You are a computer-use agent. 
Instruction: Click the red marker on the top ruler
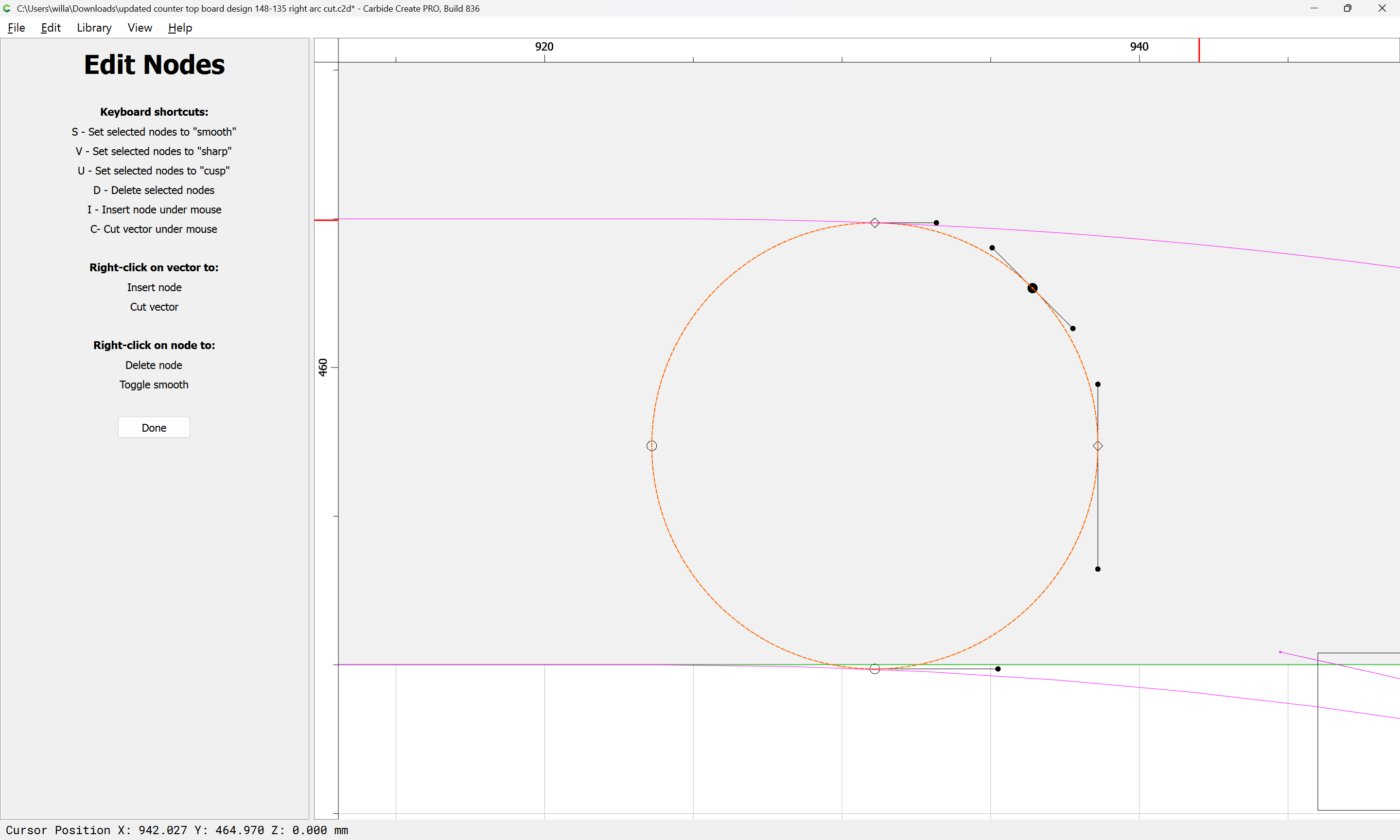1199,51
